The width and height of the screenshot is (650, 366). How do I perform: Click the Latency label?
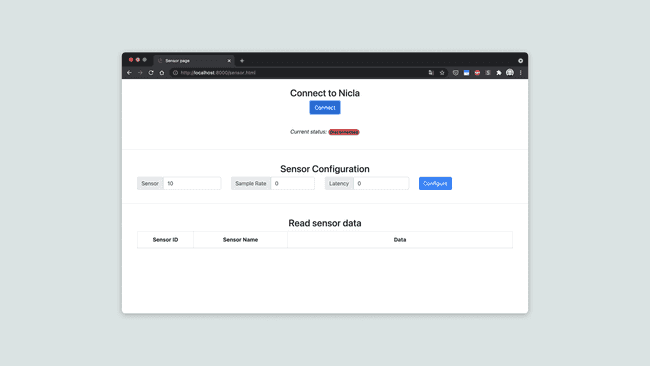pyautogui.click(x=339, y=183)
